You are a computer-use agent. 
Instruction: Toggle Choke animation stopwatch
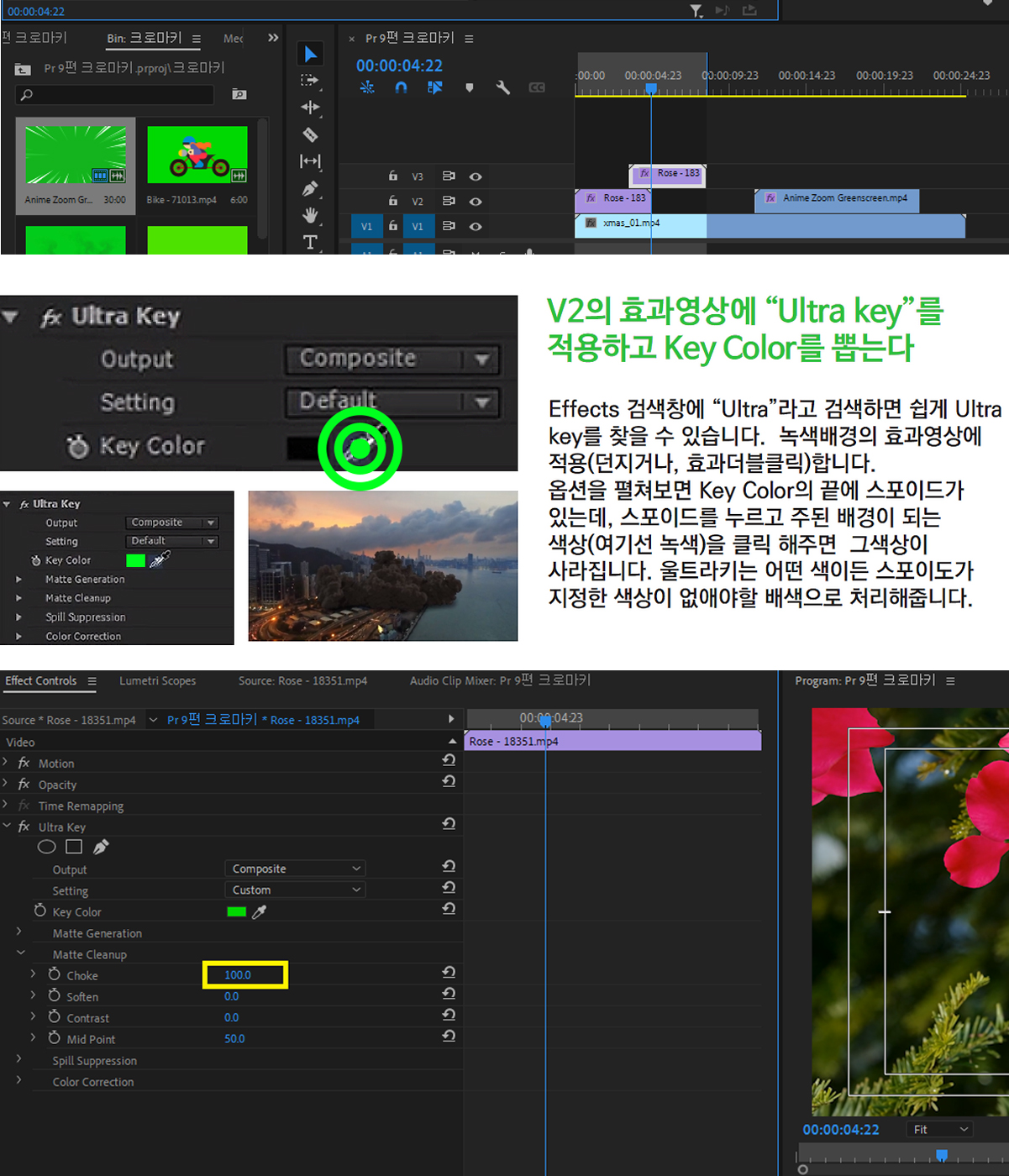(x=54, y=974)
